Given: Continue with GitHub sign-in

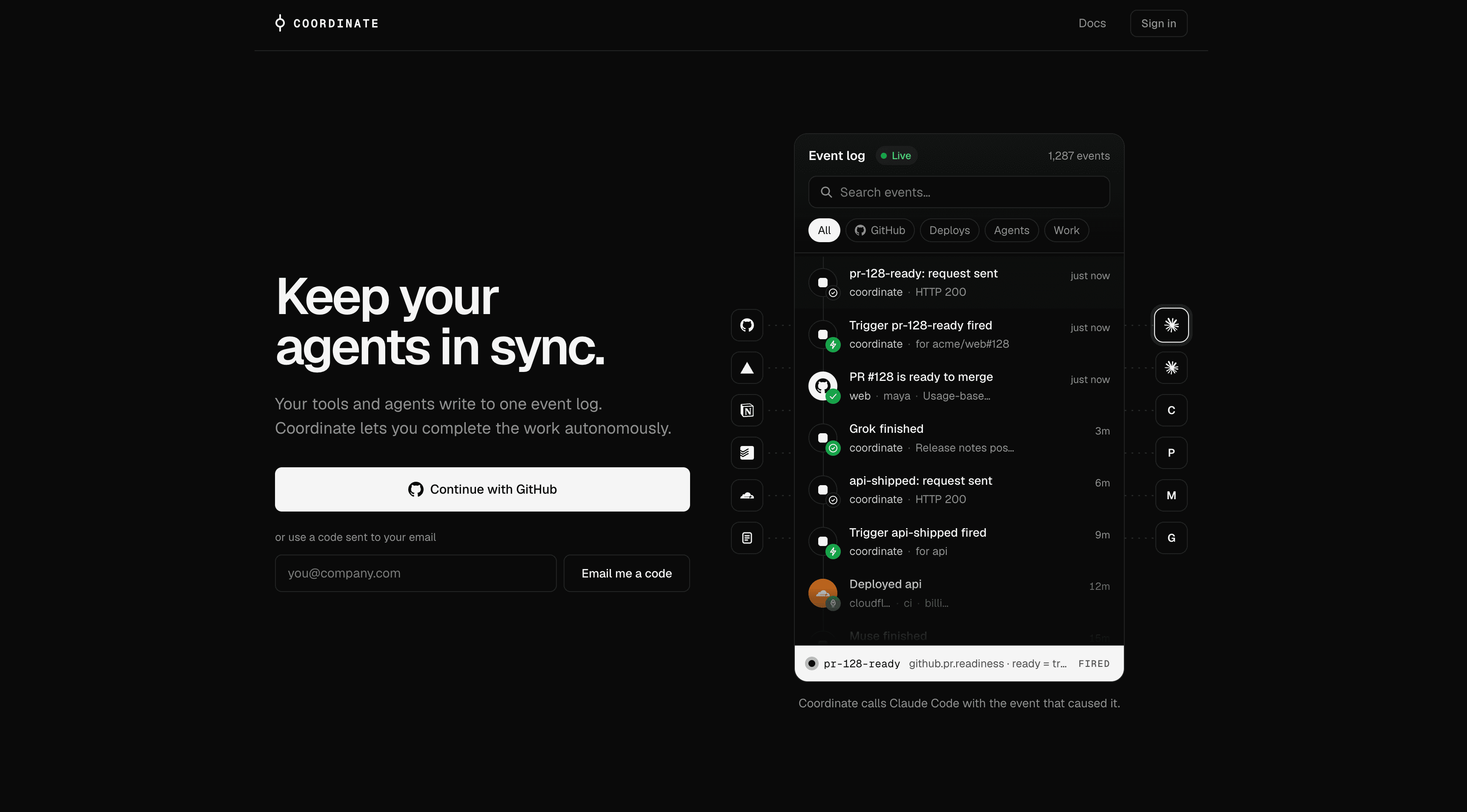Looking at the screenshot, I should pos(482,489).
